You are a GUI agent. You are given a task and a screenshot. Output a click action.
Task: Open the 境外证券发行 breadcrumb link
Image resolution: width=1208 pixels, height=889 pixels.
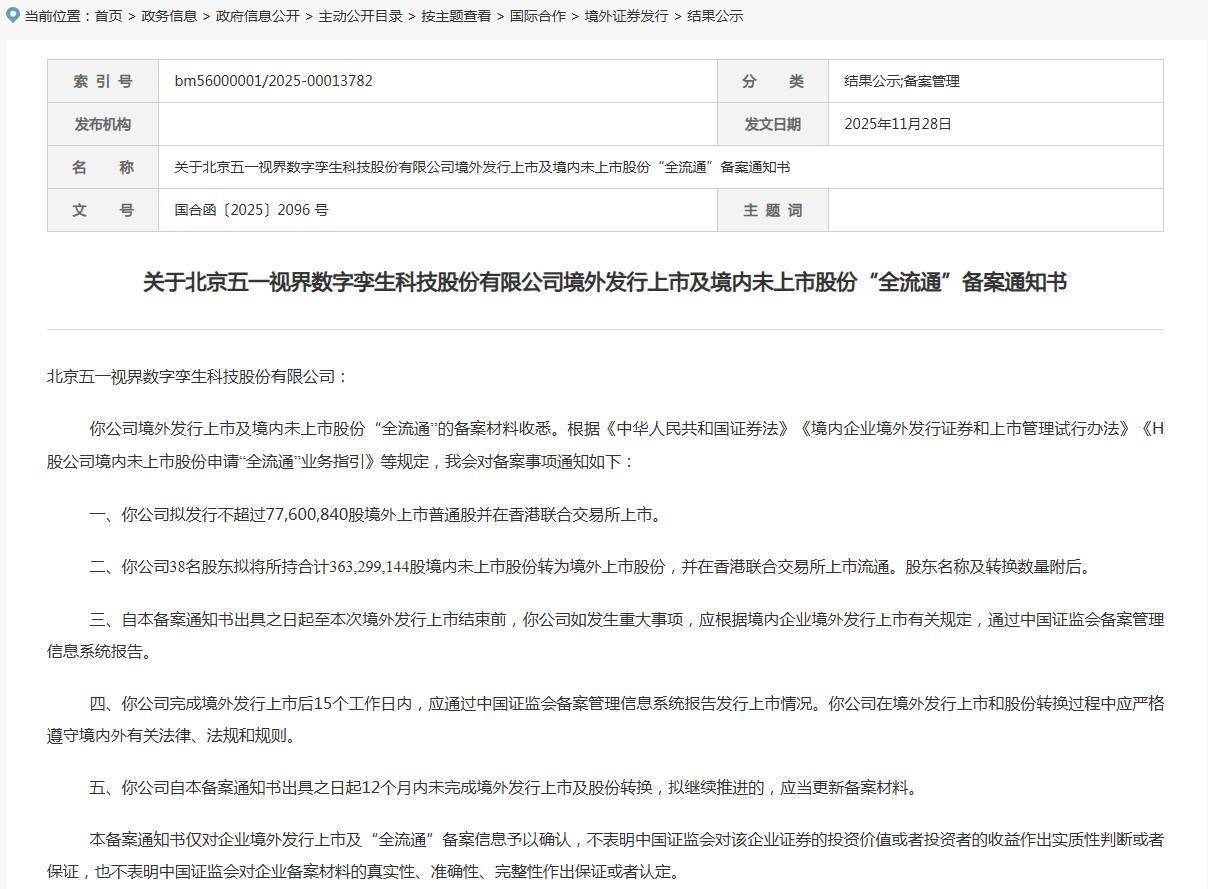pos(626,16)
